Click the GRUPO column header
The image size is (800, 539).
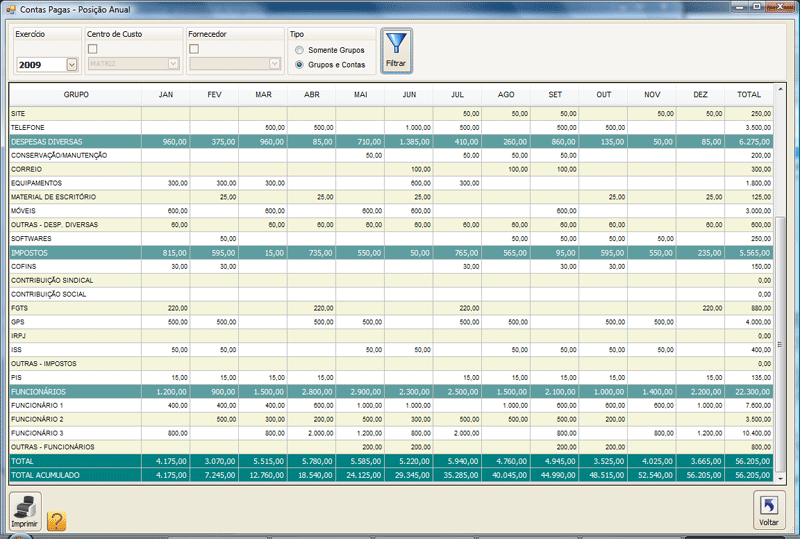click(x=76, y=94)
